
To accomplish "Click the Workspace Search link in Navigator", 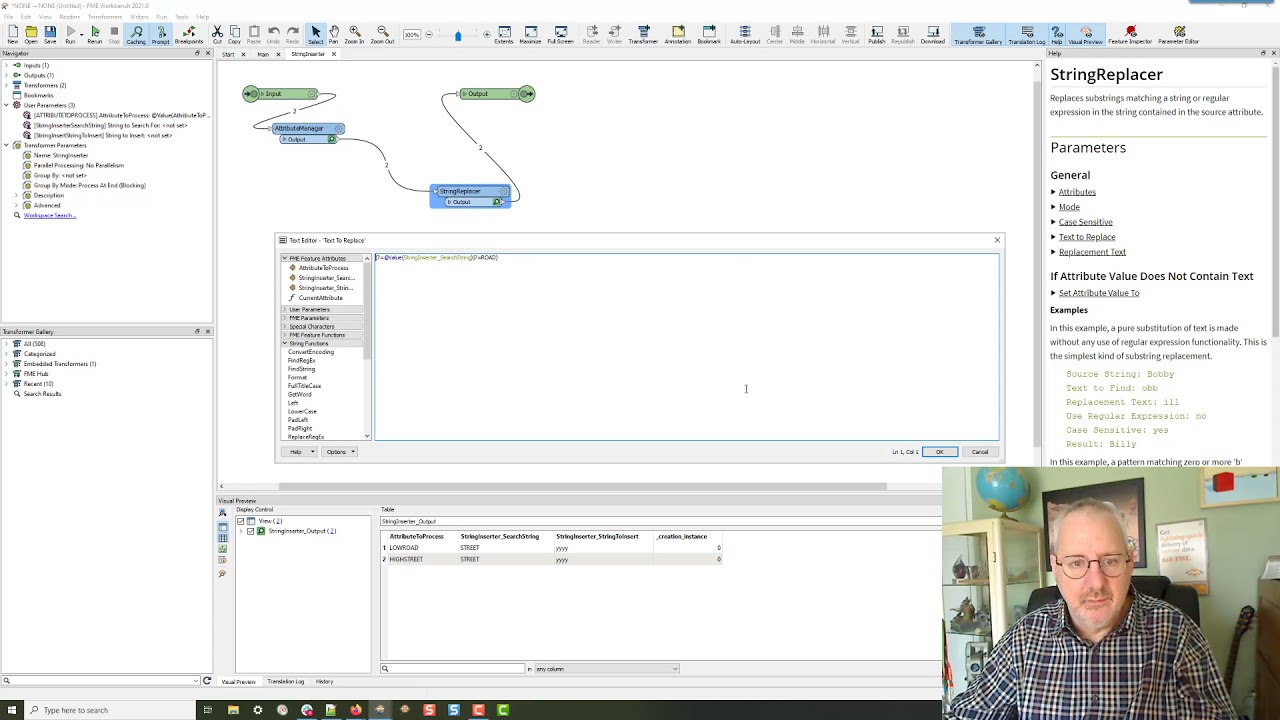I will 49,215.
